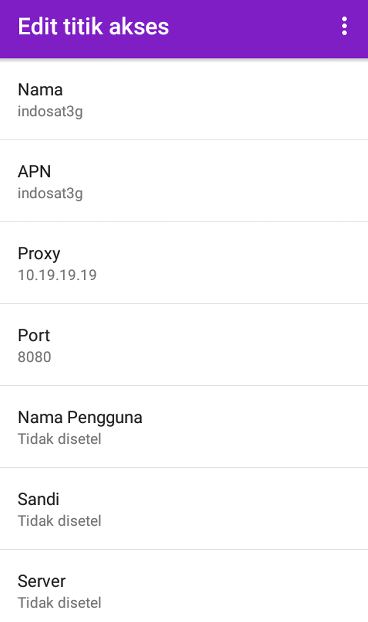368x622 pixels.
Task: Open the APN setting
Action: [184, 180]
